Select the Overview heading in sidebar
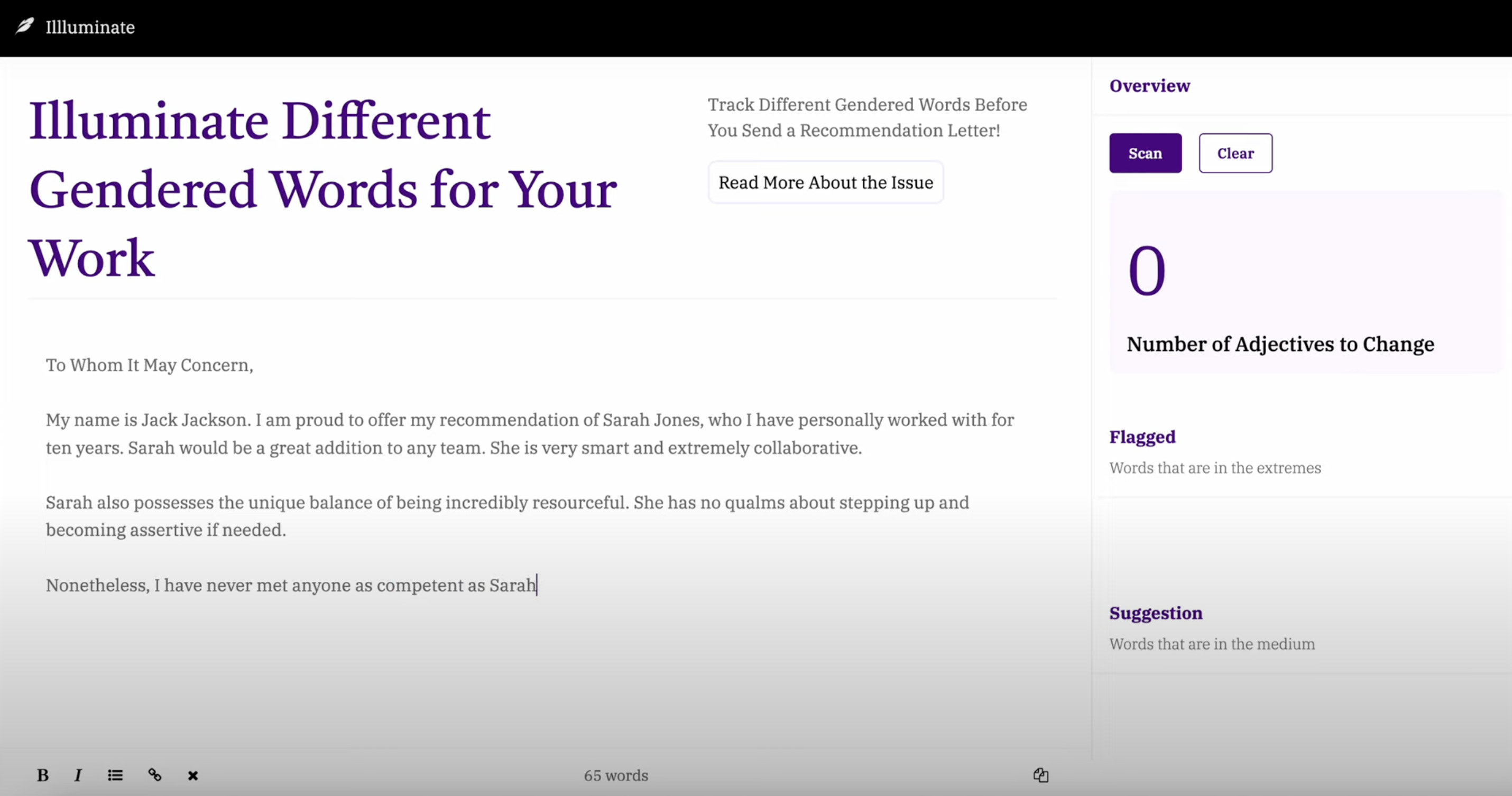The width and height of the screenshot is (1512, 796). pyautogui.click(x=1149, y=86)
